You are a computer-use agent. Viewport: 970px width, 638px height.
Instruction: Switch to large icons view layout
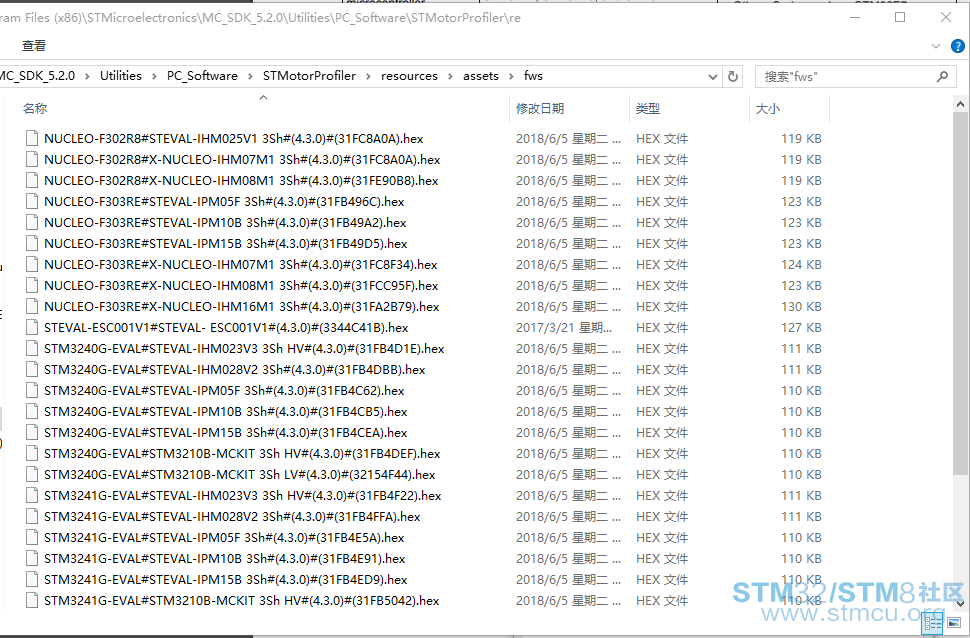pos(954,623)
